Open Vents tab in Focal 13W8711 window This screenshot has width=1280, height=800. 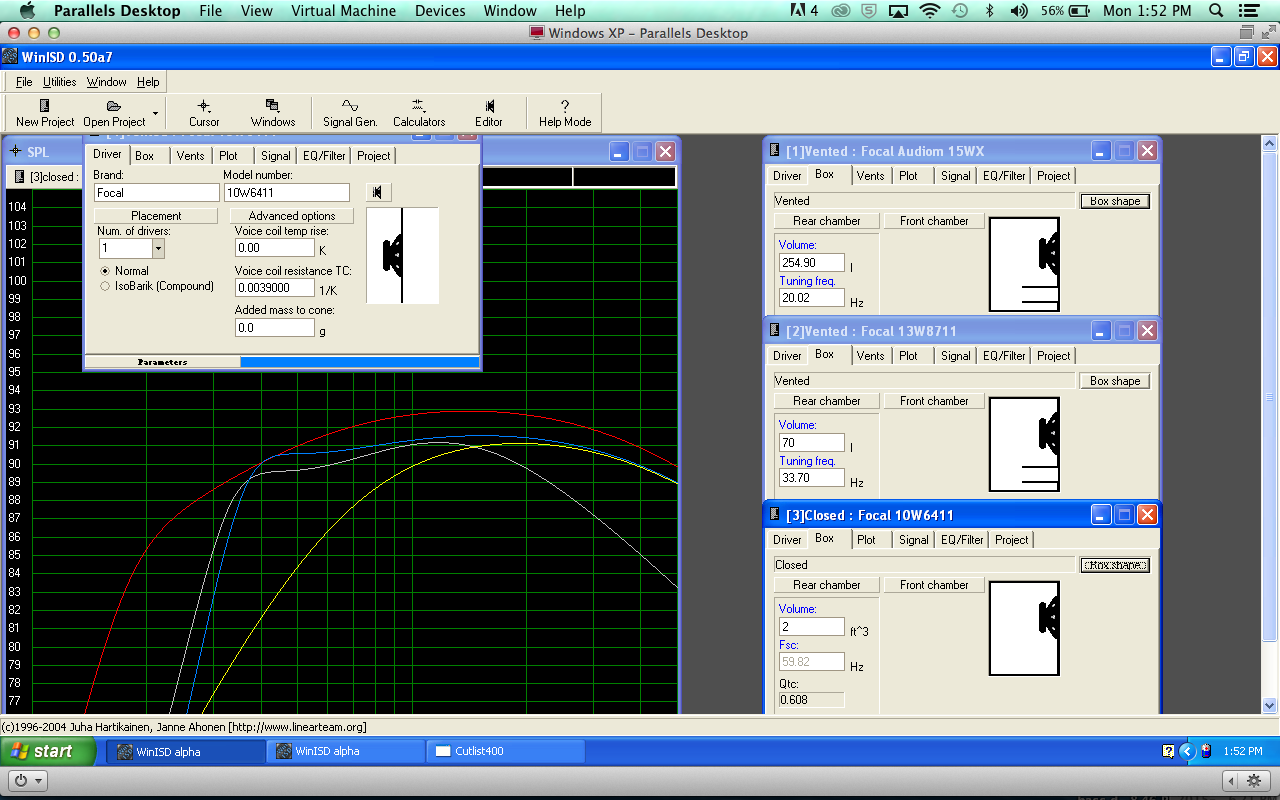870,355
